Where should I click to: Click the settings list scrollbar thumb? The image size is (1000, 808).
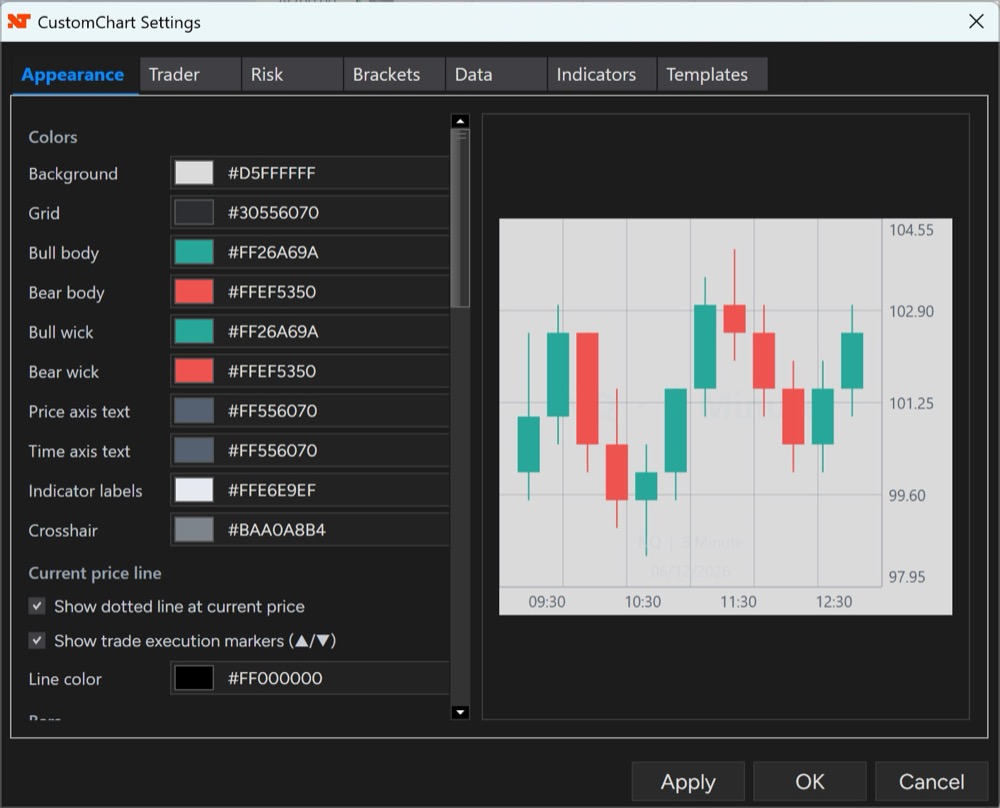coord(460,218)
